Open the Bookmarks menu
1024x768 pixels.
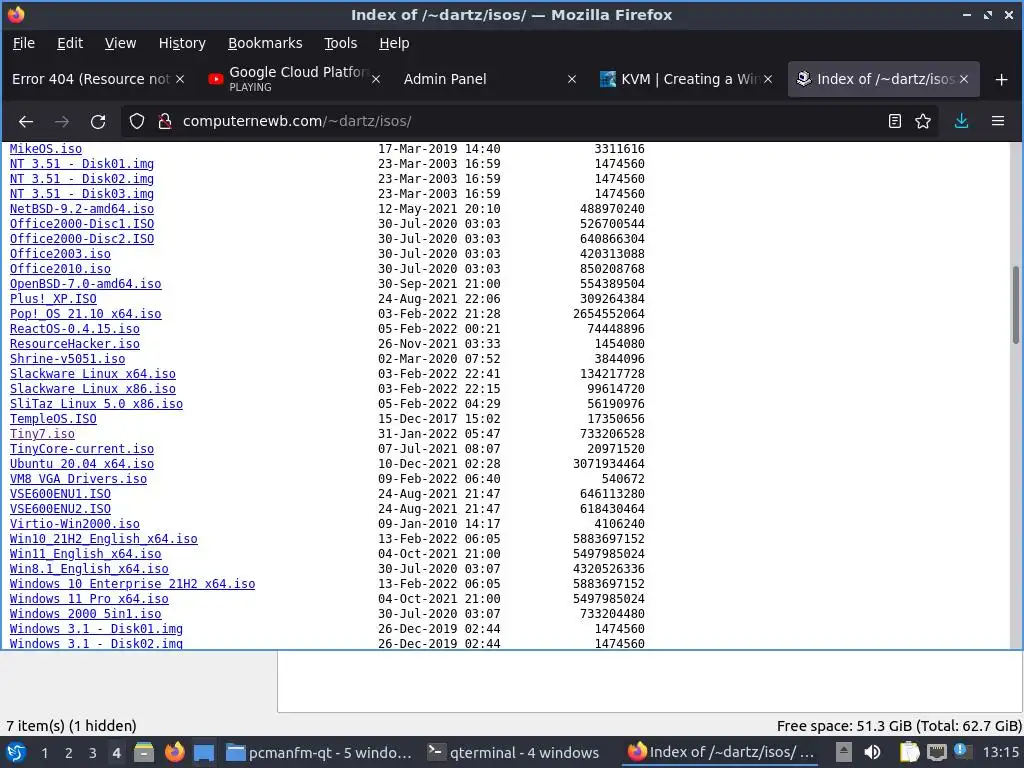tap(265, 43)
